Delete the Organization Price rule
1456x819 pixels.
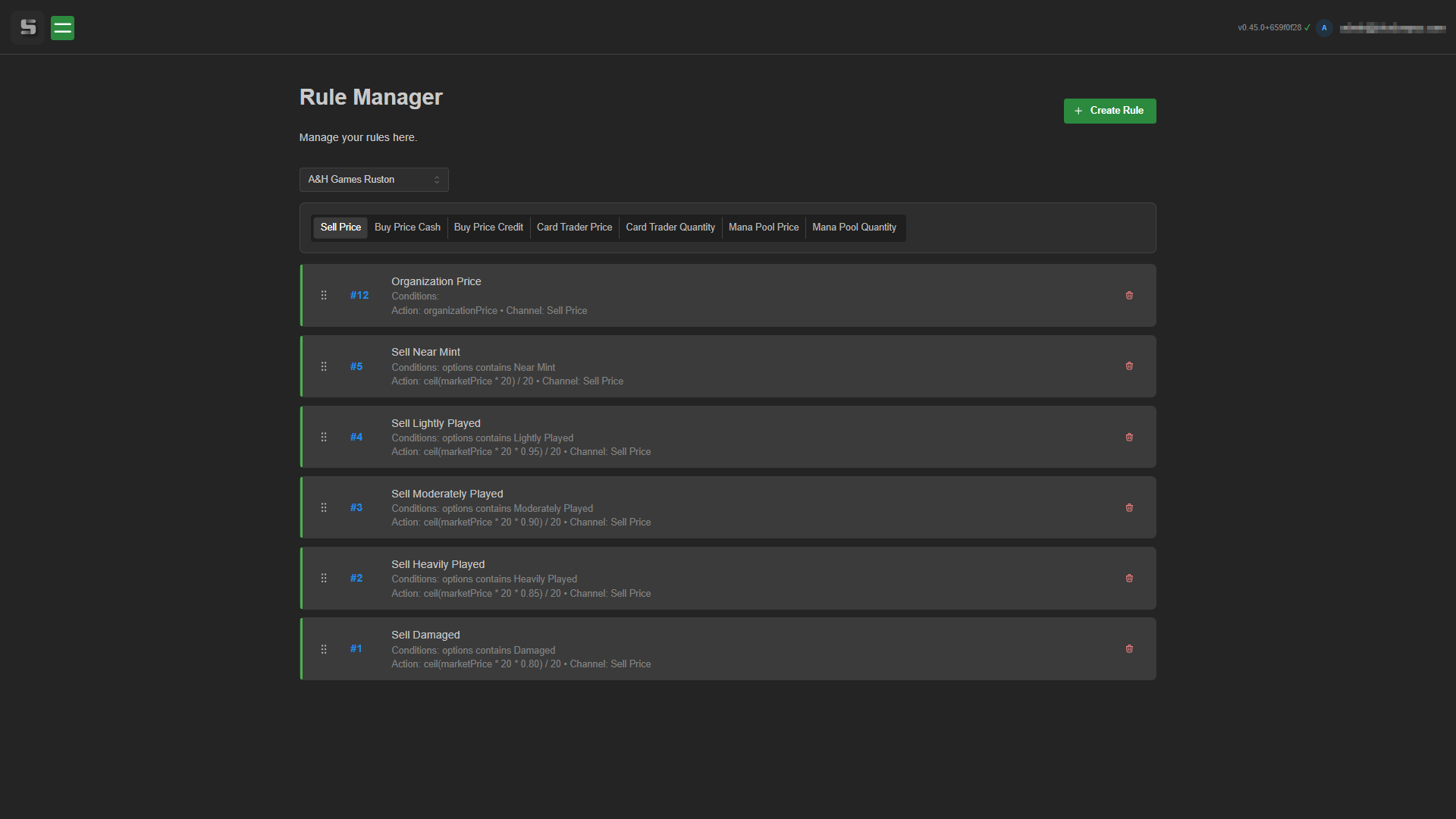(1129, 296)
